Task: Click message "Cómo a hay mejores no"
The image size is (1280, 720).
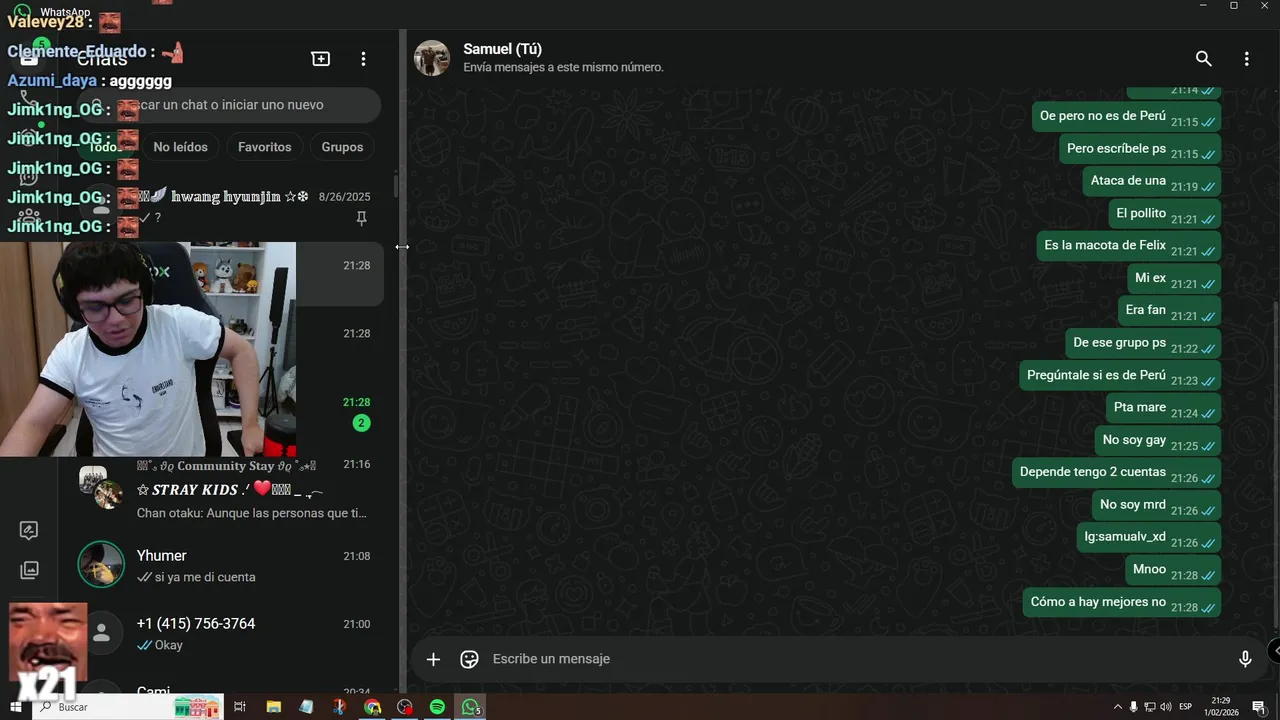Action: (x=1122, y=602)
